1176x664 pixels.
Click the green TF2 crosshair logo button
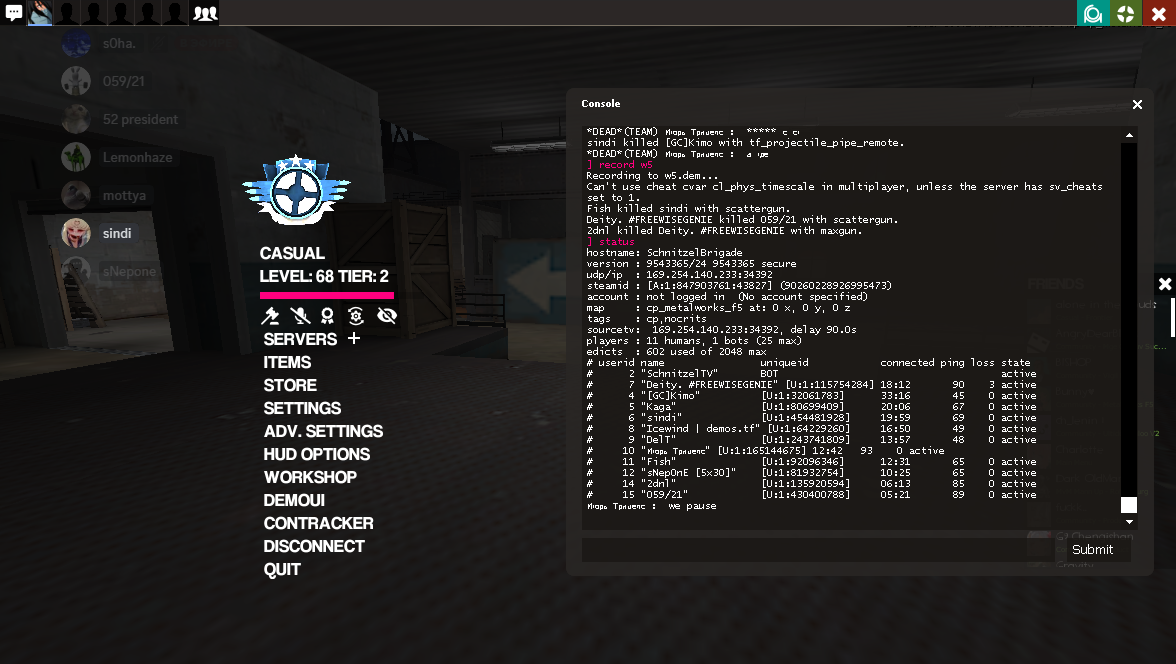click(x=1126, y=13)
